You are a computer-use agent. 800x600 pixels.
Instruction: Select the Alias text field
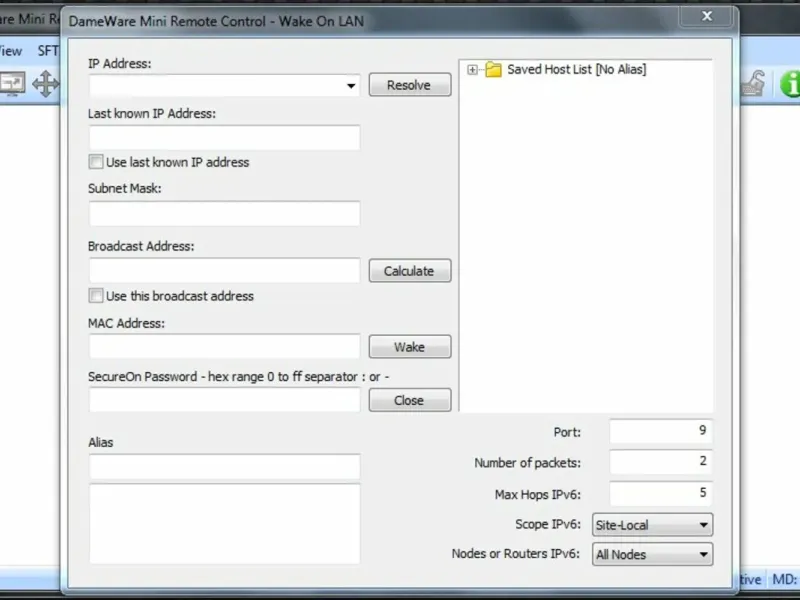point(224,466)
